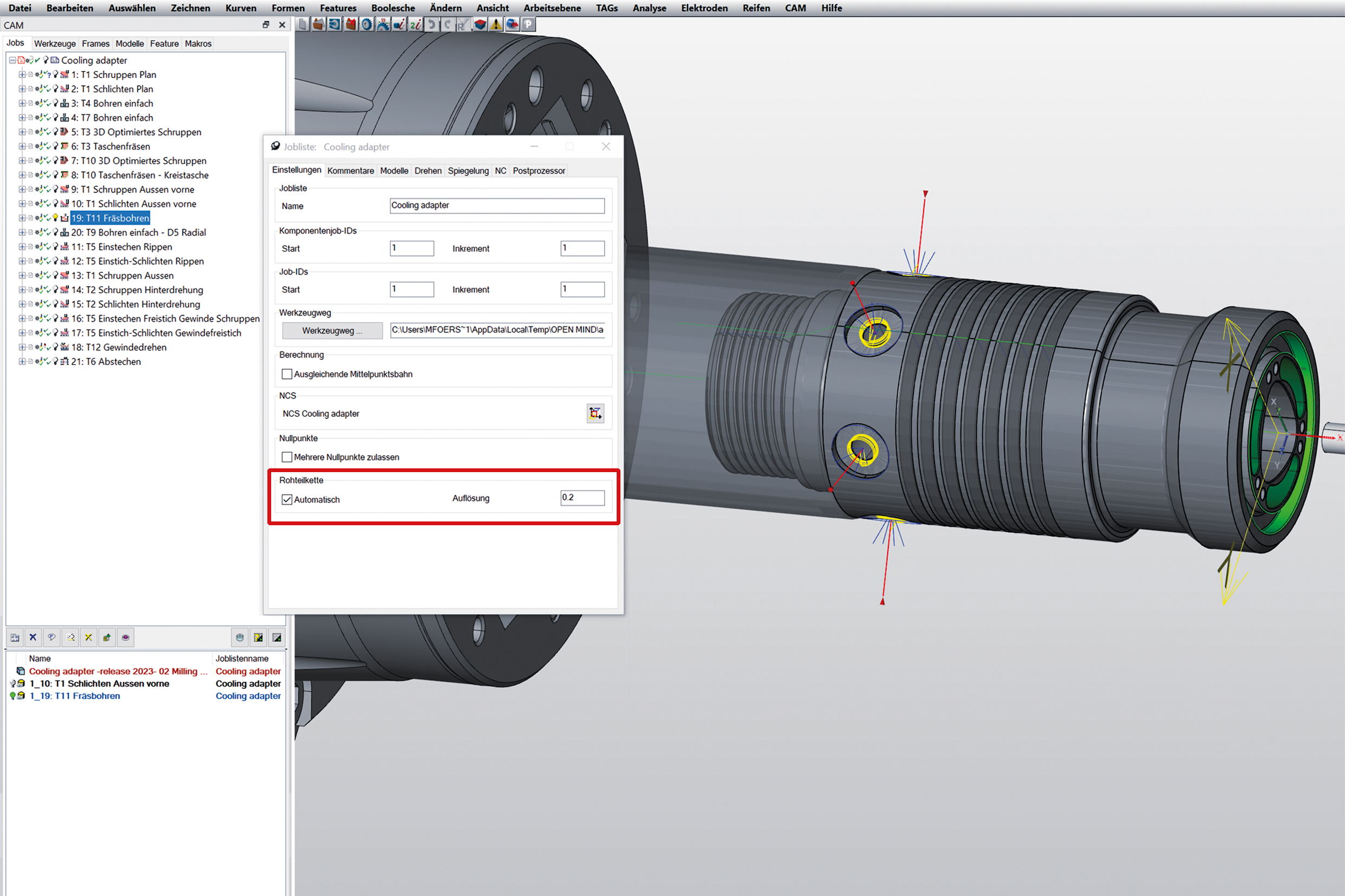The width and height of the screenshot is (1345, 896).
Task: Click the speech bubble icon below job tree
Action: (52, 637)
